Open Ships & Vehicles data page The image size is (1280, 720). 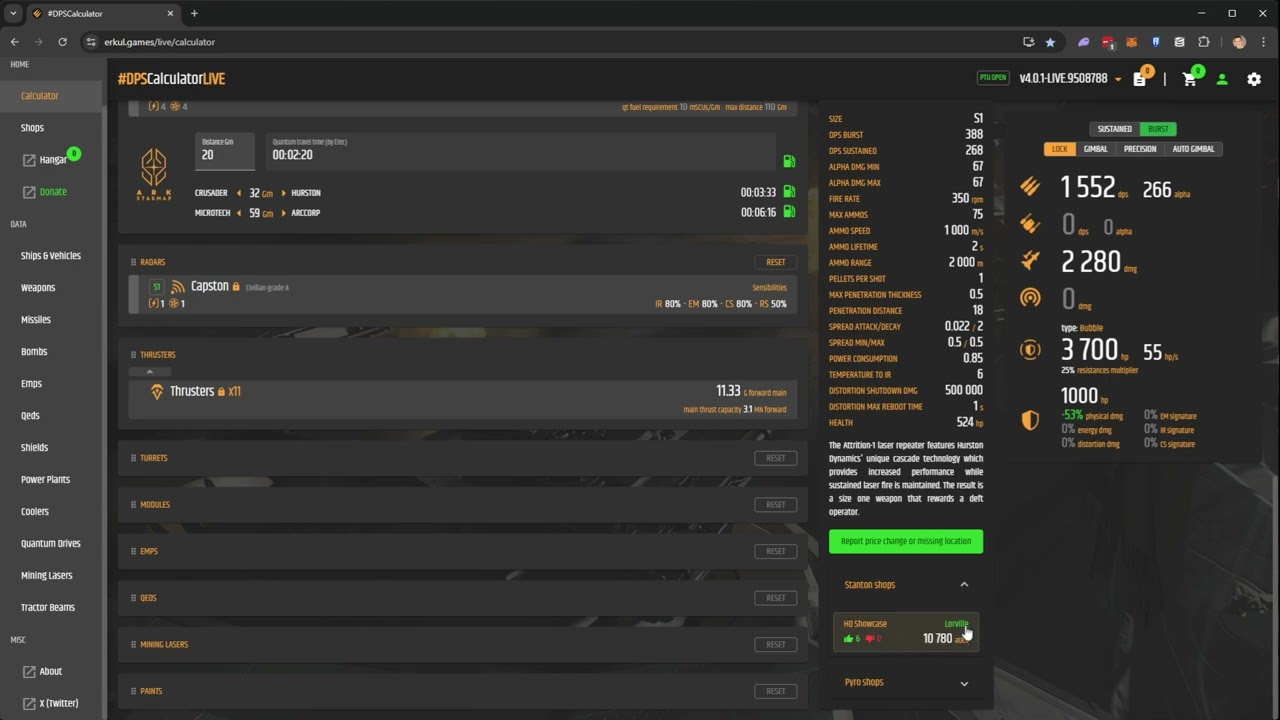[x=51, y=256]
